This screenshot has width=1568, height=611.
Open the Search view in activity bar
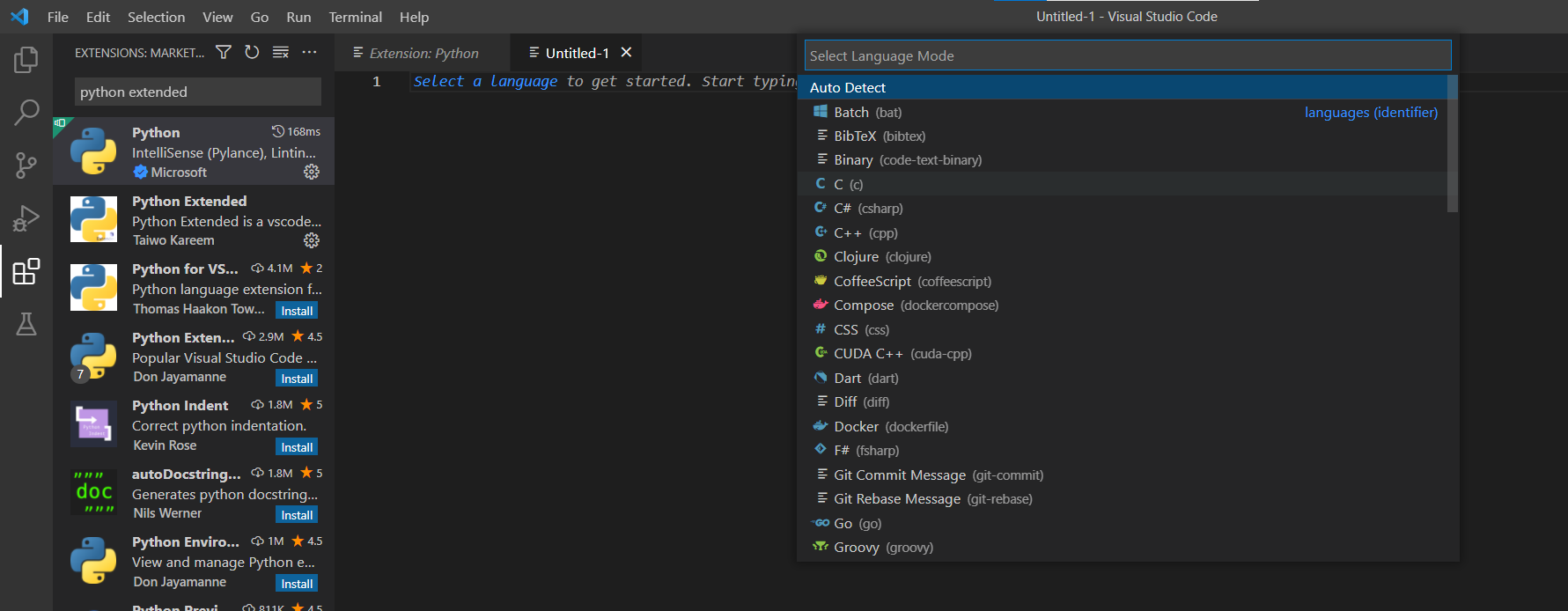pyautogui.click(x=26, y=112)
